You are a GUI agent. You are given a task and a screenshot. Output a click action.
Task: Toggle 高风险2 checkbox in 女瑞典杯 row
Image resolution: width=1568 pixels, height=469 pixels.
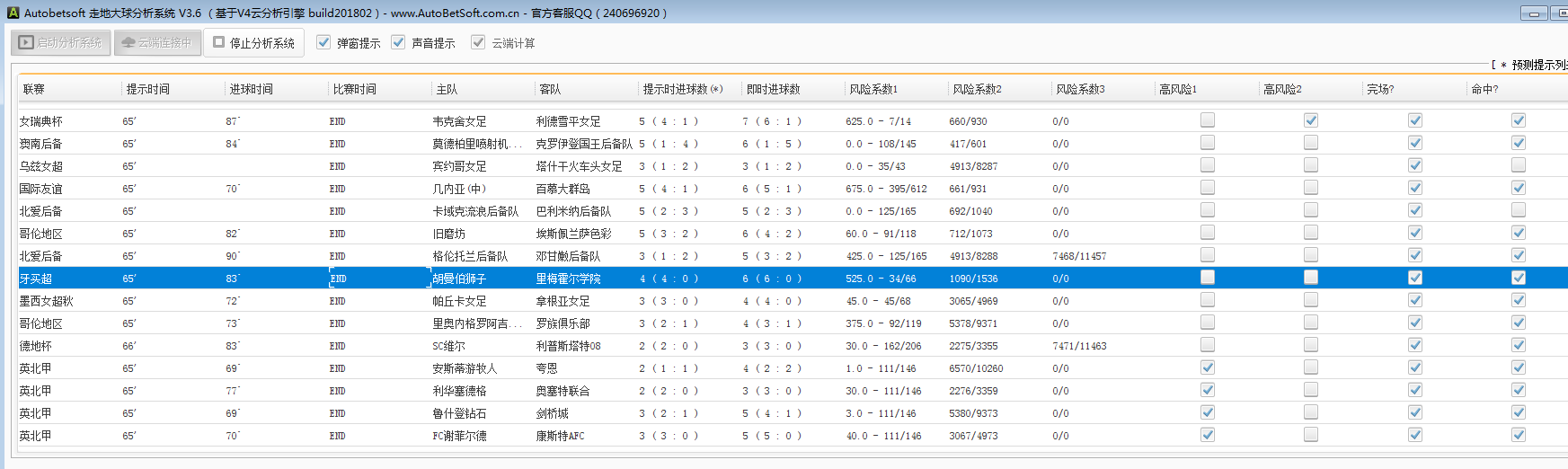(x=1311, y=120)
